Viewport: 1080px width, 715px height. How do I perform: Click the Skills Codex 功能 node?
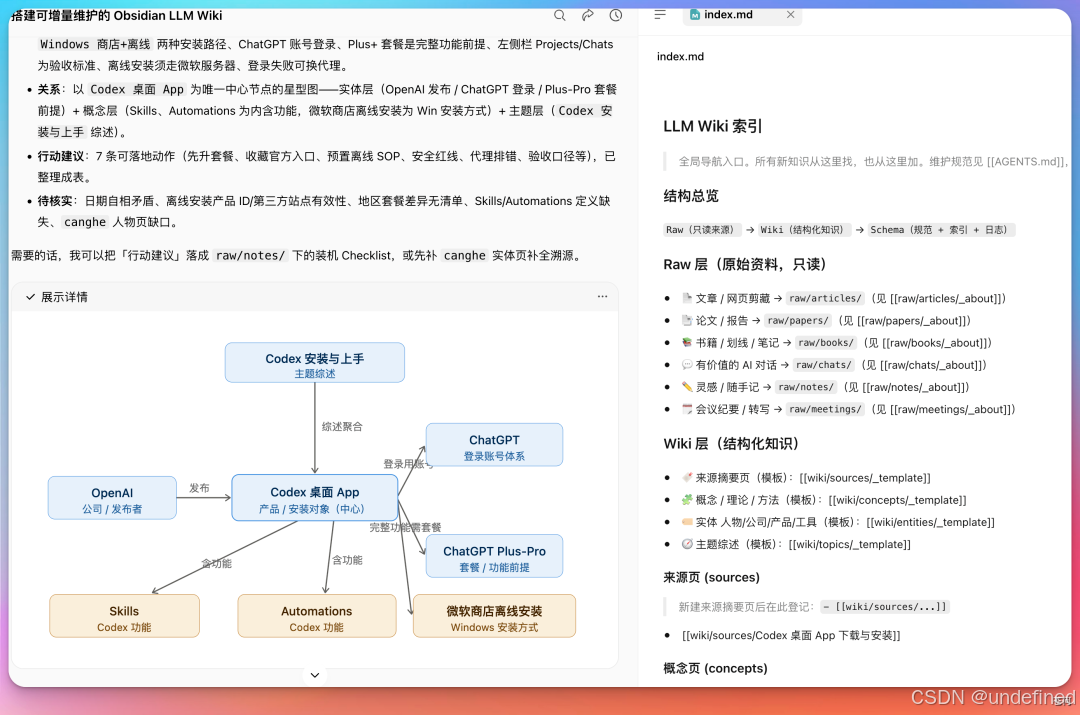pos(124,616)
